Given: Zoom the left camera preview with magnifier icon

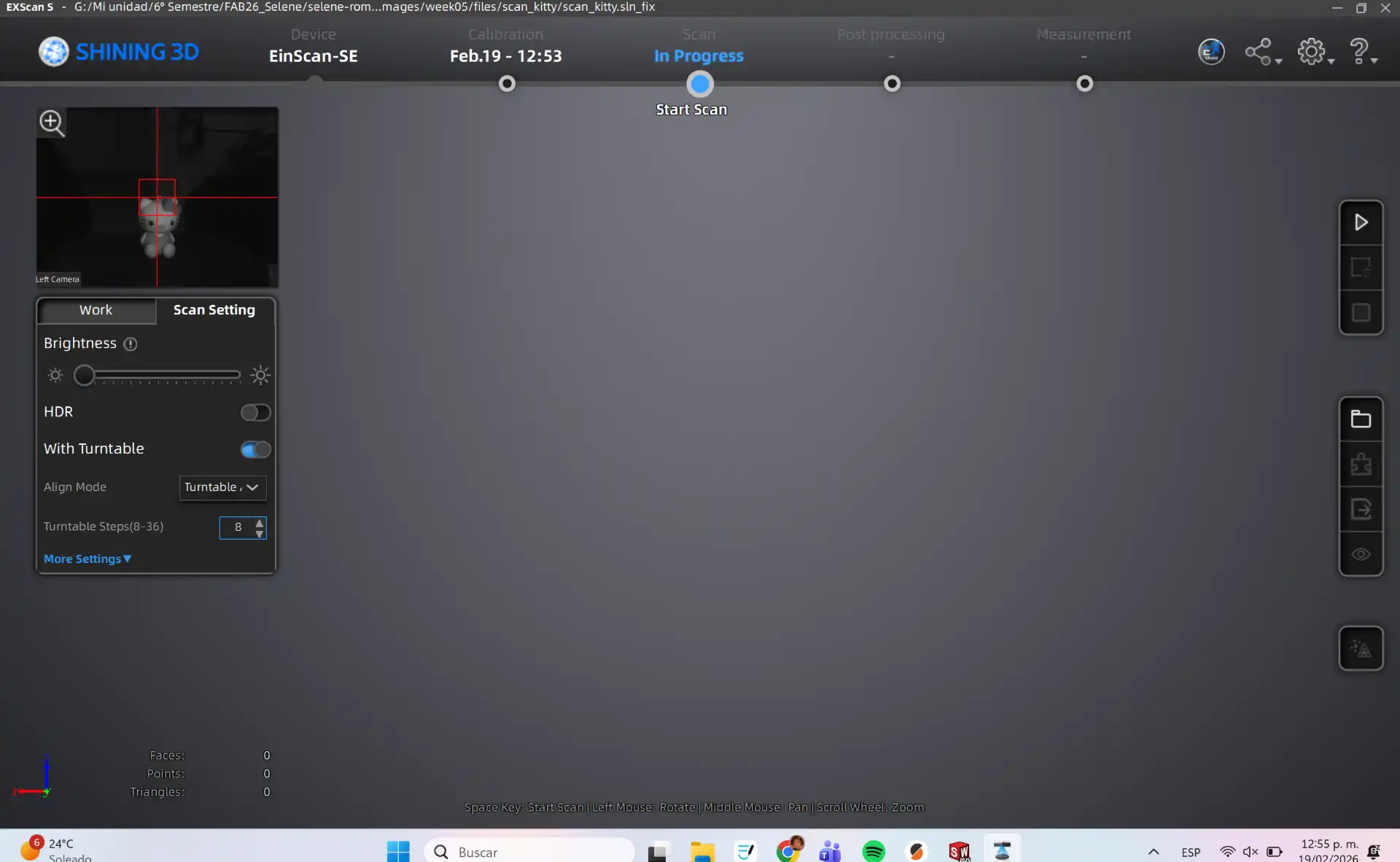Looking at the screenshot, I should [52, 123].
